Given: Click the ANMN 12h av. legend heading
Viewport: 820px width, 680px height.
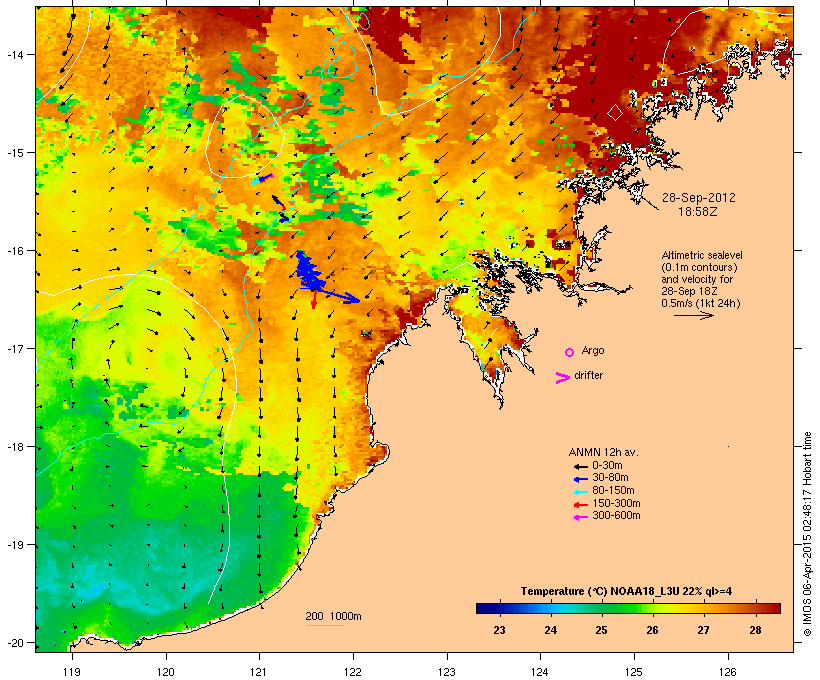Looking at the screenshot, I should tap(603, 452).
